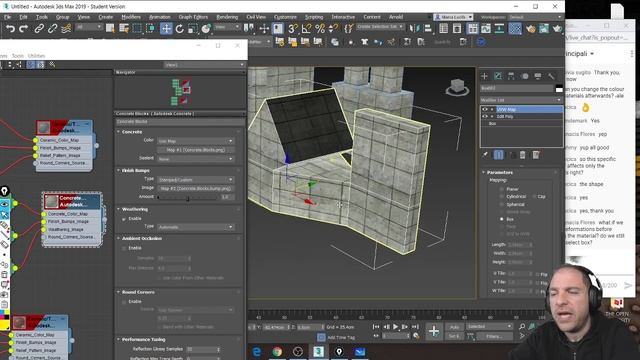Collapse the Finish Bumps rollout
The height and width of the screenshot is (360, 640).
pos(118,170)
